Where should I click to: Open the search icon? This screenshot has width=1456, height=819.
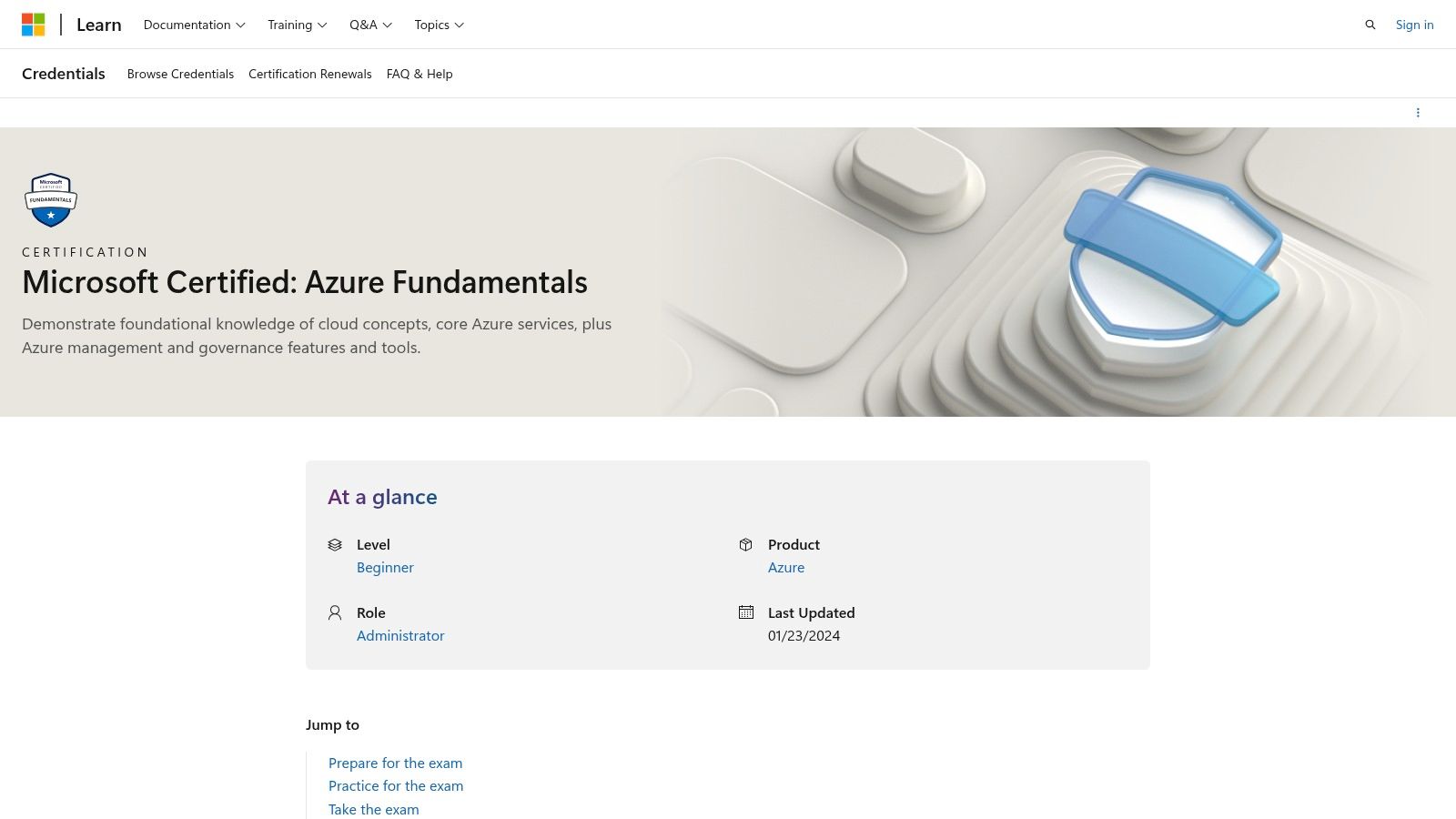coord(1370,25)
